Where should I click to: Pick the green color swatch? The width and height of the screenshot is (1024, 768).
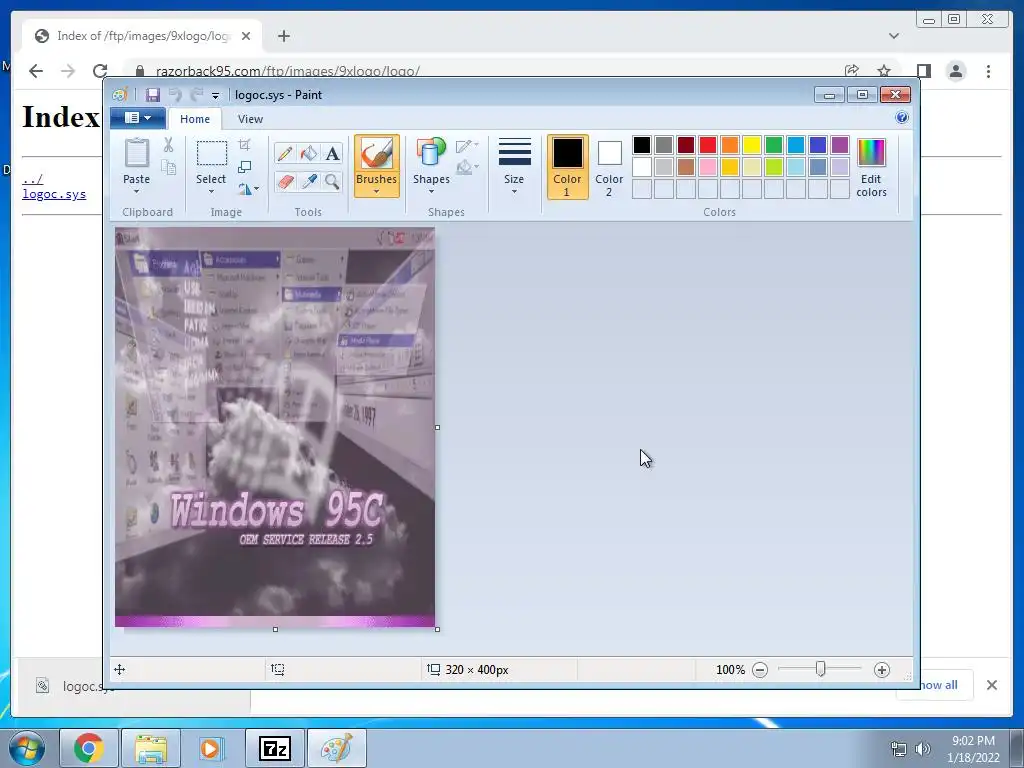pyautogui.click(x=774, y=145)
